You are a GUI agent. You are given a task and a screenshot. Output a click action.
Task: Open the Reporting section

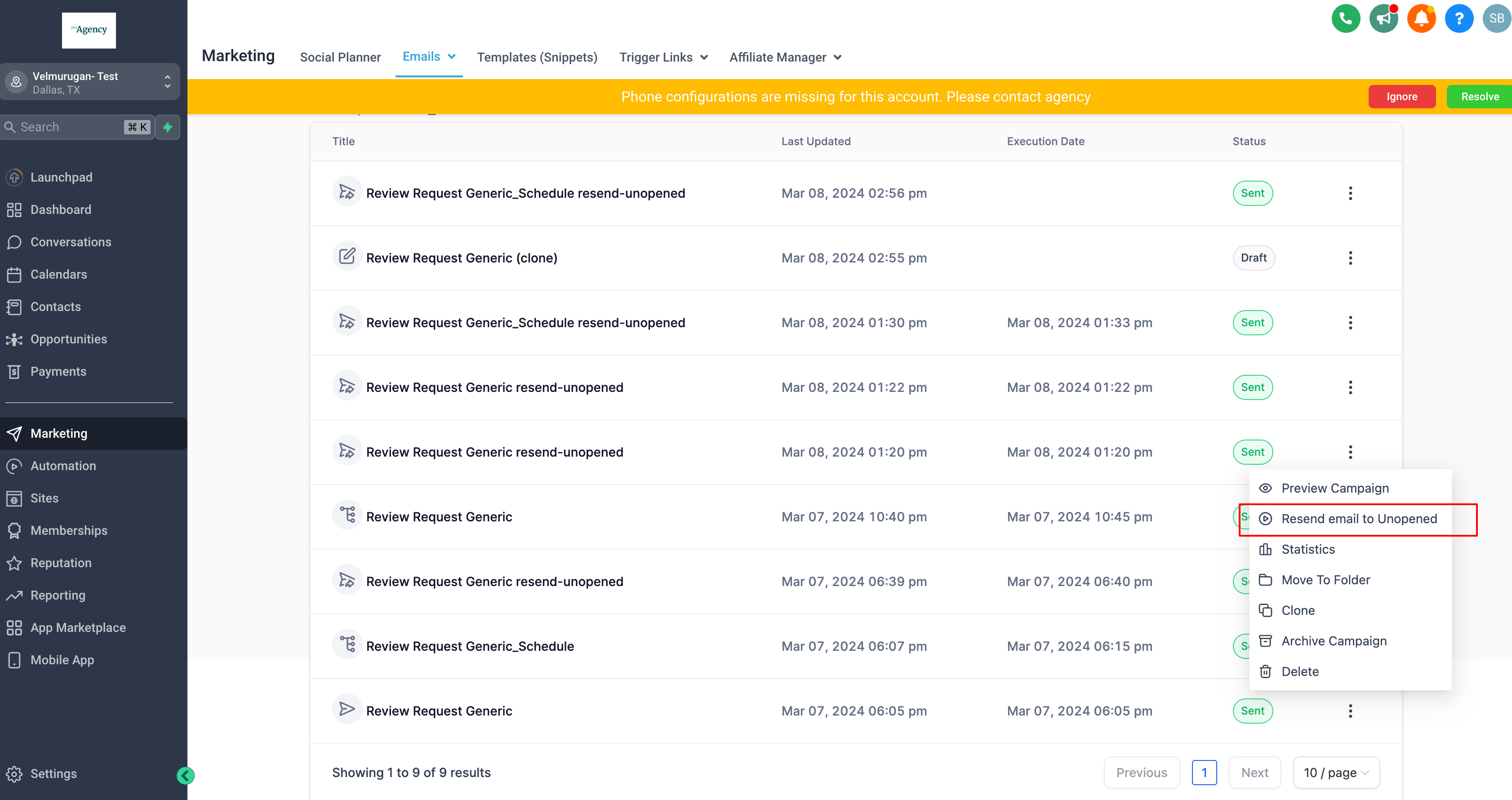58,595
